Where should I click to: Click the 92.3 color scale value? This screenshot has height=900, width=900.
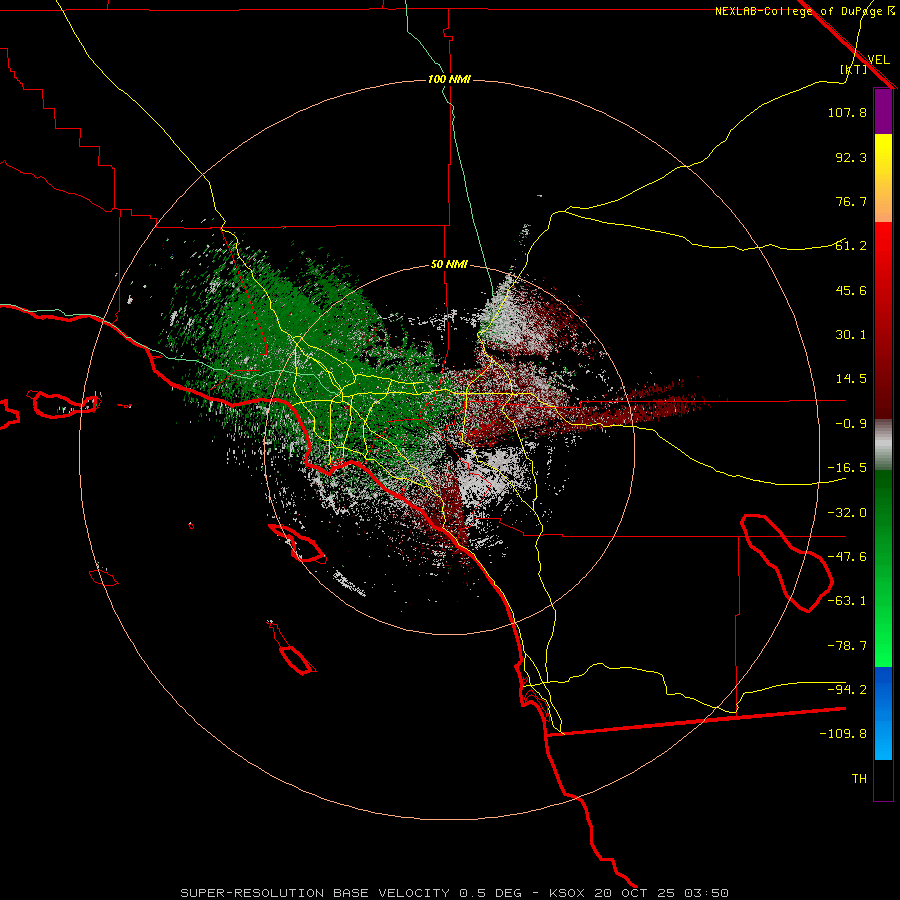[x=851, y=157]
